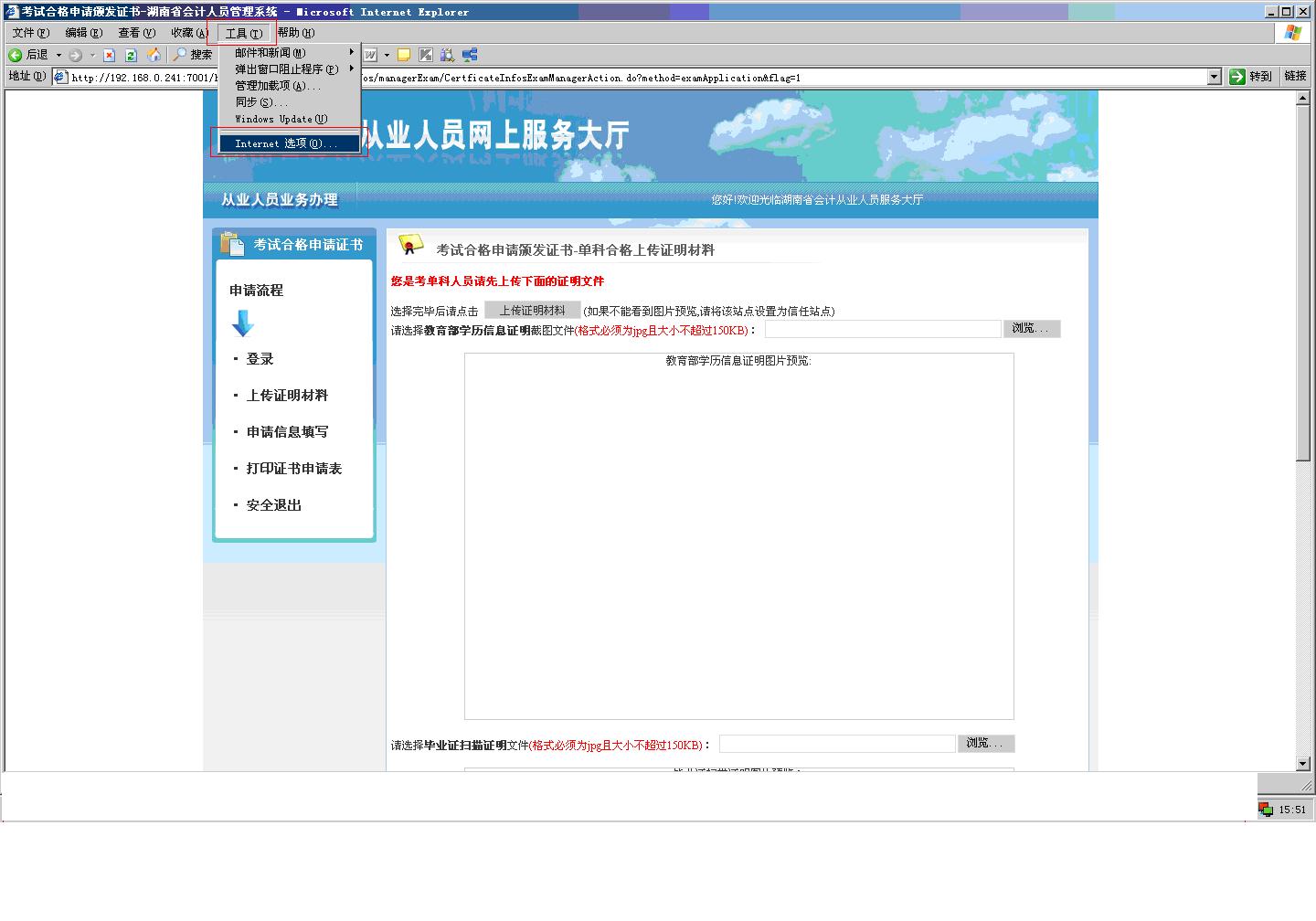Click 安全退出 in the process list
Image resolution: width=1316 pixels, height=921 pixels.
[x=273, y=505]
